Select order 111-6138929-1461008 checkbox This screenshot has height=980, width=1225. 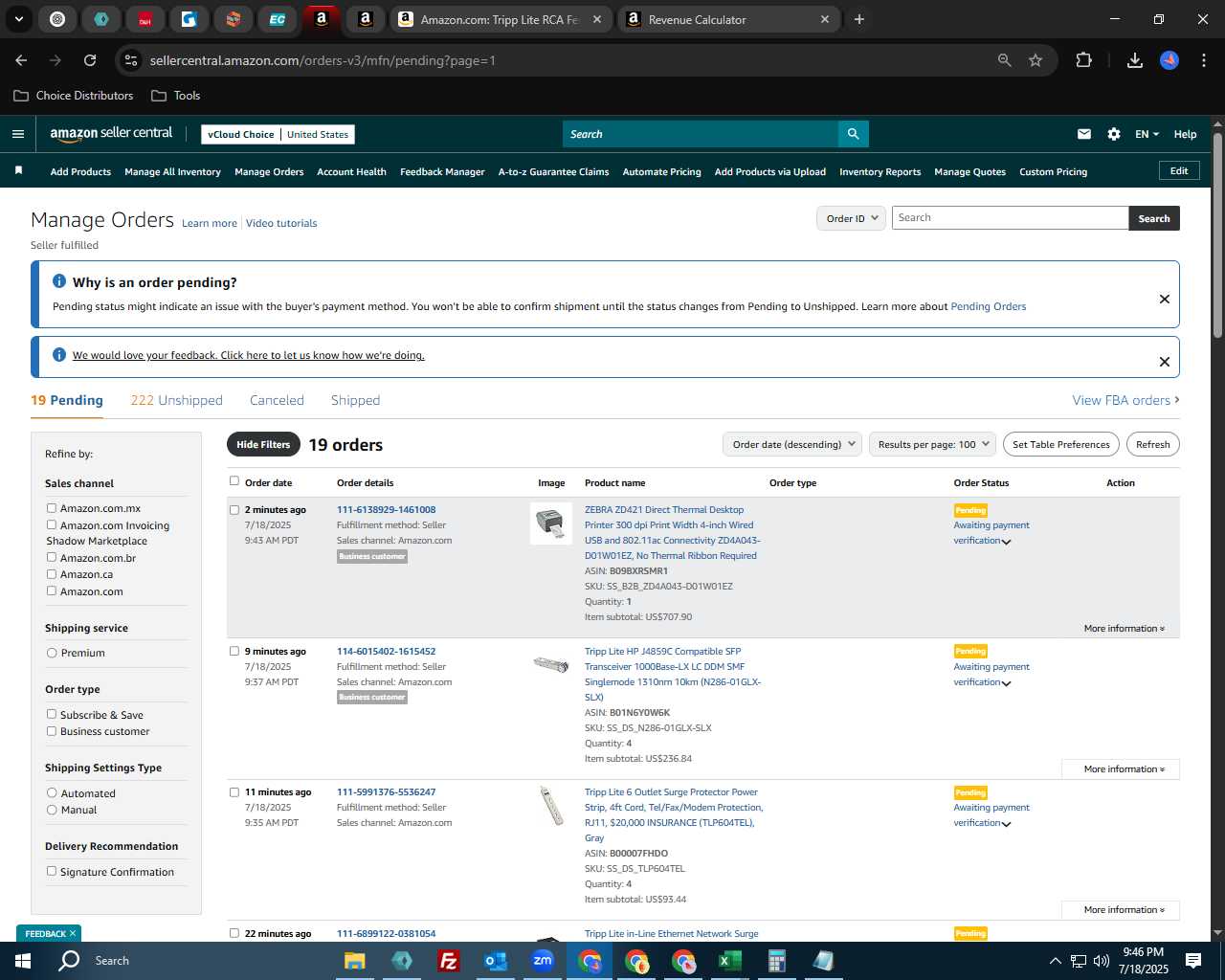tap(234, 510)
